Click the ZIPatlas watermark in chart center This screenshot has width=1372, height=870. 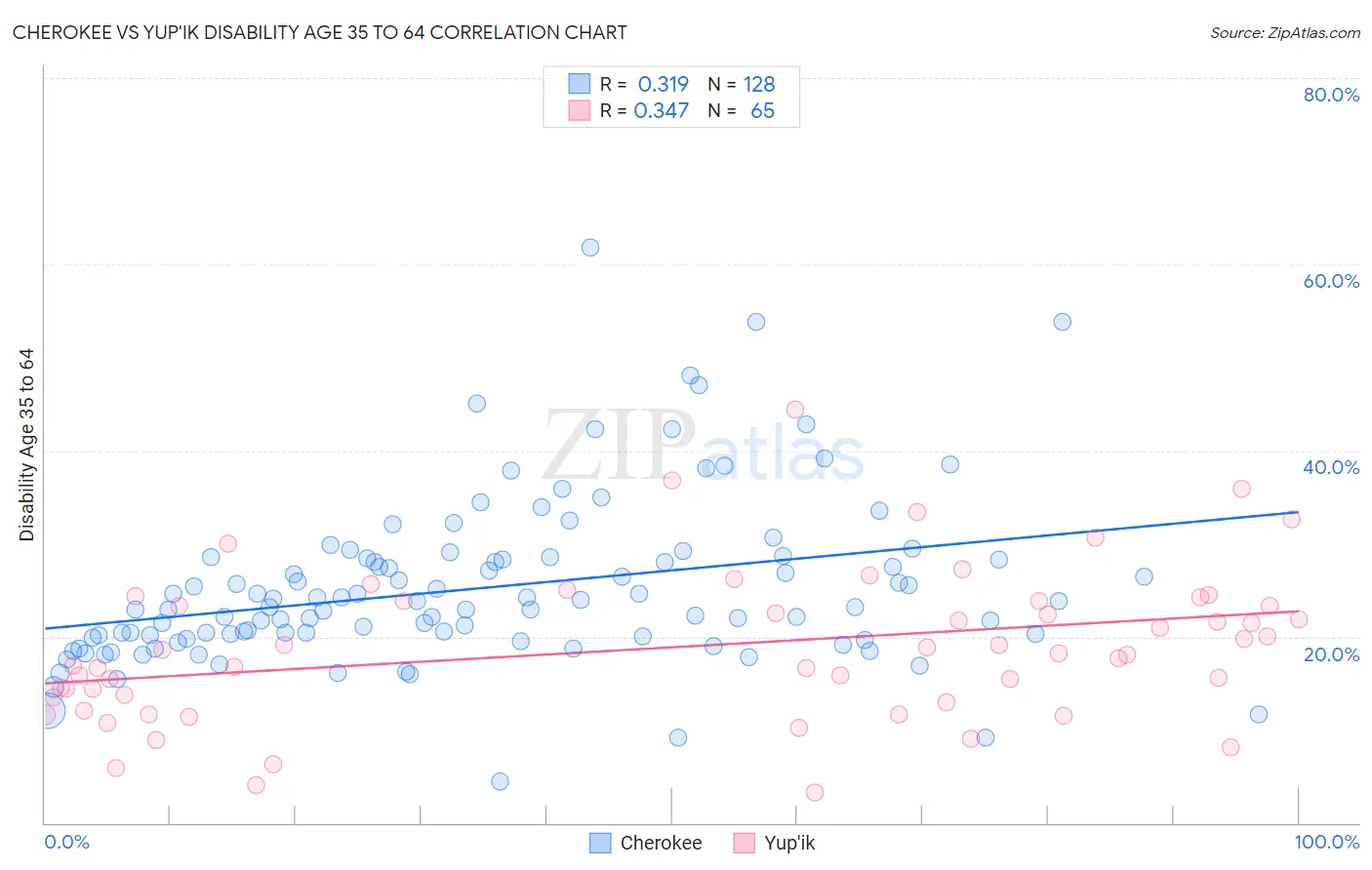[x=703, y=447]
